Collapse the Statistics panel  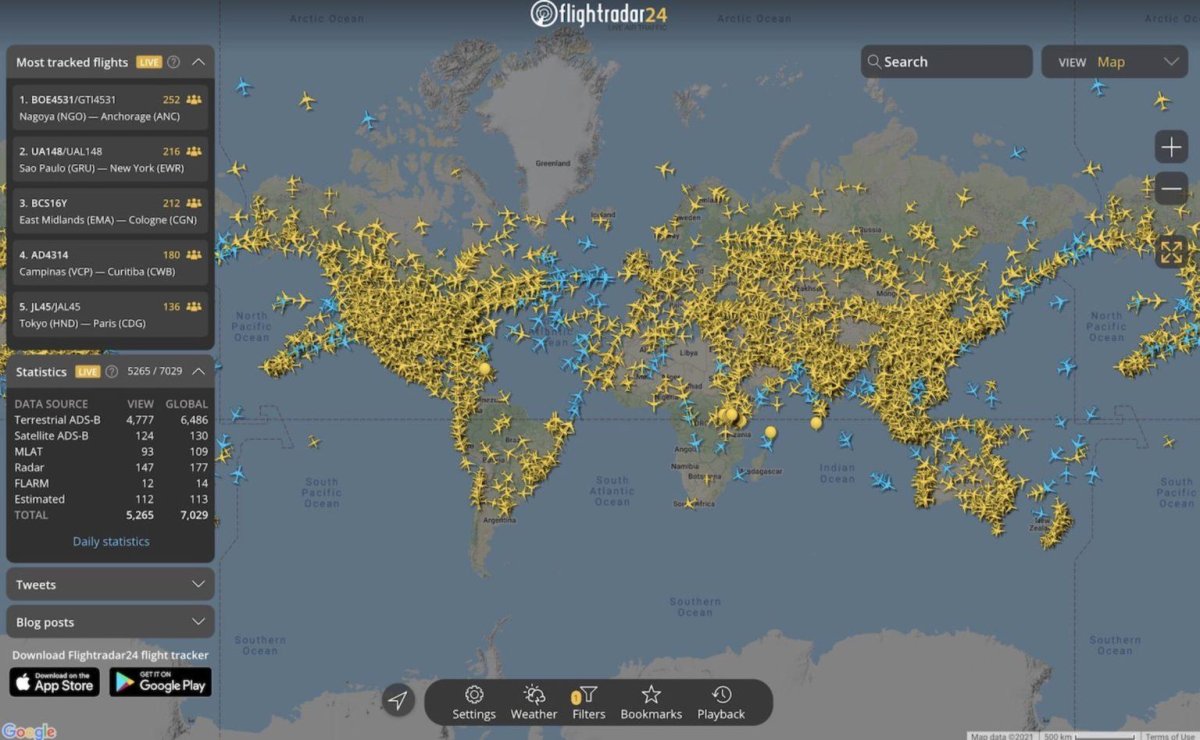click(198, 371)
